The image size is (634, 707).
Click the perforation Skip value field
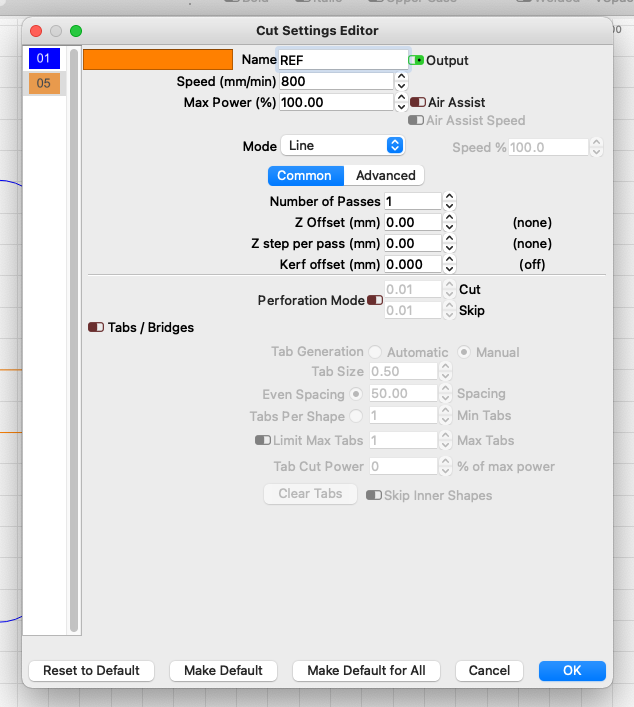pos(413,310)
